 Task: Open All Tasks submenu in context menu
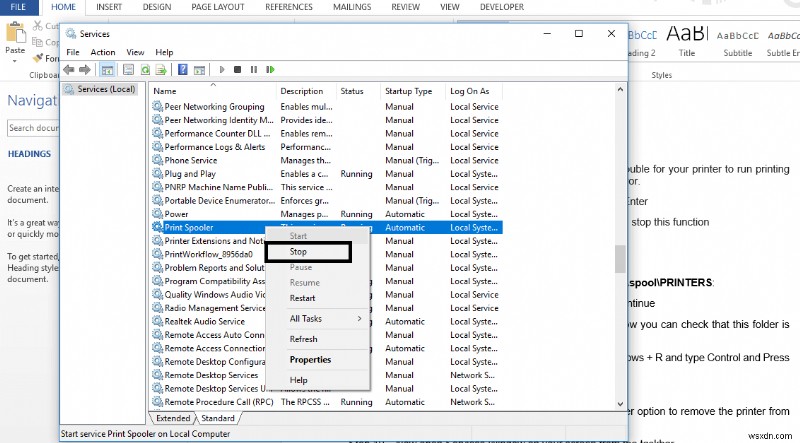[x=318, y=318]
